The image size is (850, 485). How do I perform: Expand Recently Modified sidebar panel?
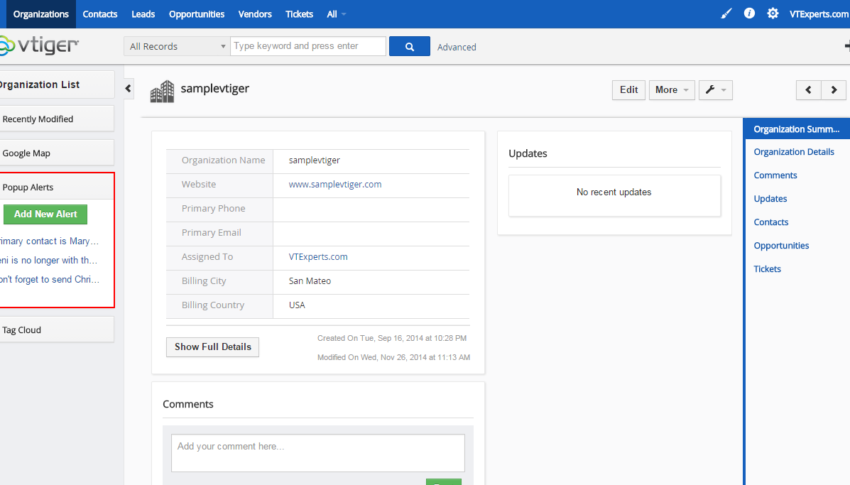56,119
